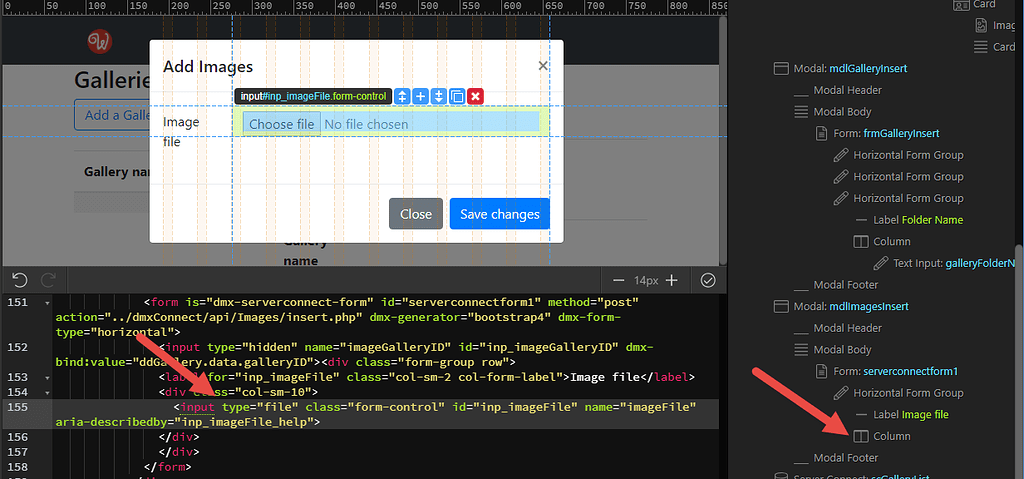Click the insert-after down arrow icon
This screenshot has width=1024, height=479.
click(438, 96)
